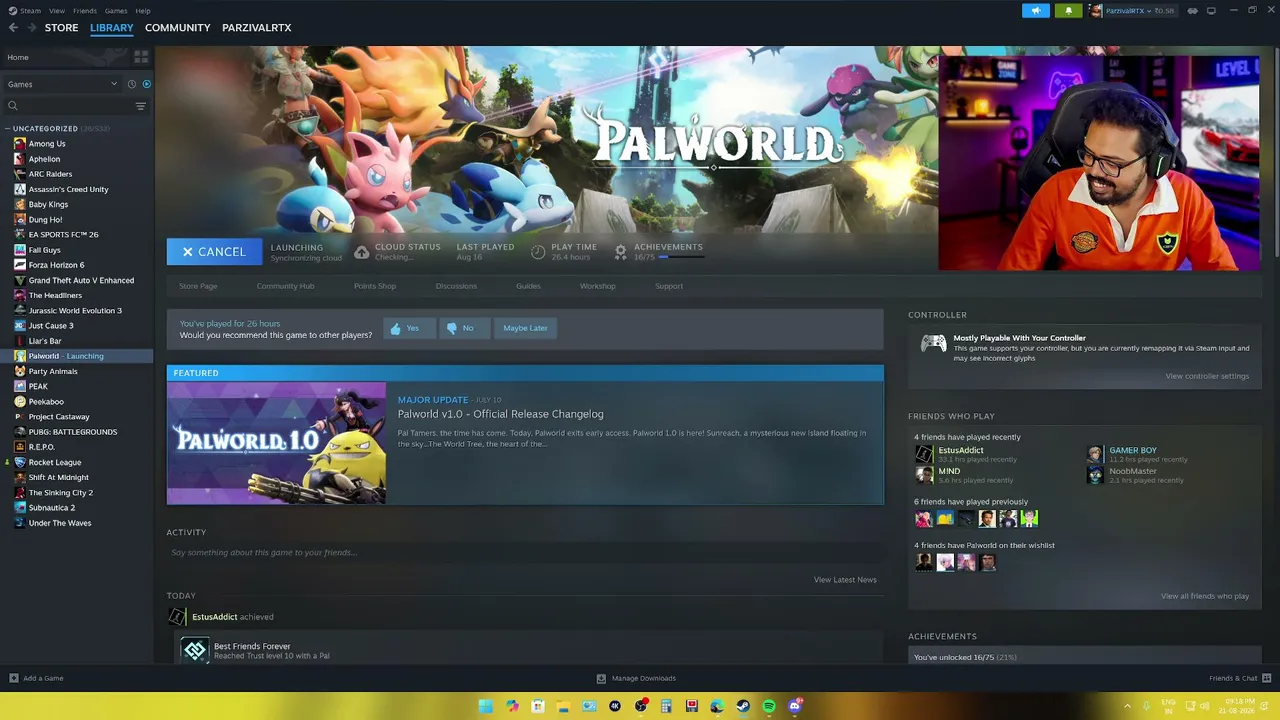Screen dimensions: 1280x720
Task: Open Spotify from the taskbar
Action: [x=768, y=706]
